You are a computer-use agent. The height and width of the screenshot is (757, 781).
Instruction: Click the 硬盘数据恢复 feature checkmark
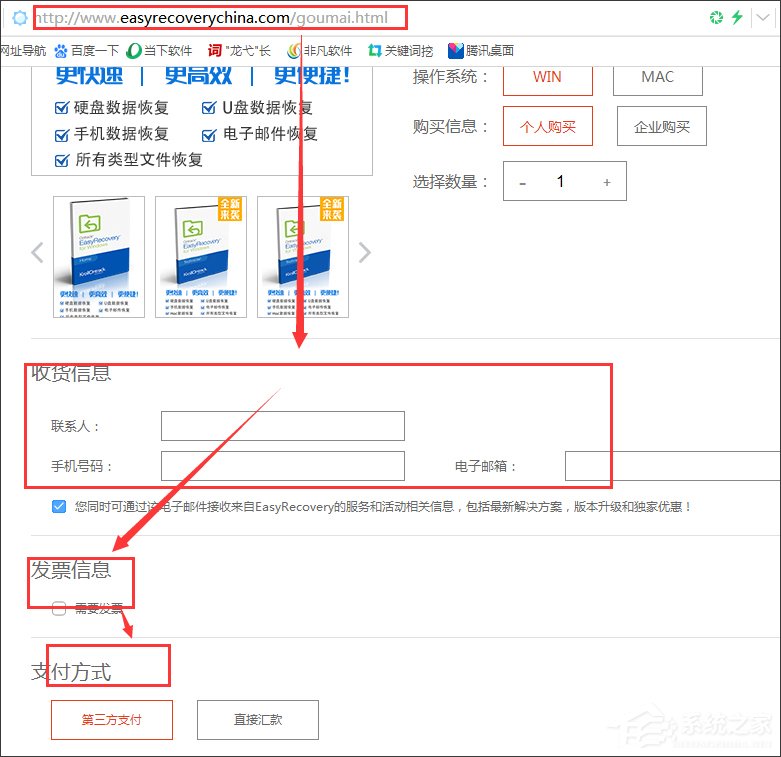click(62, 107)
